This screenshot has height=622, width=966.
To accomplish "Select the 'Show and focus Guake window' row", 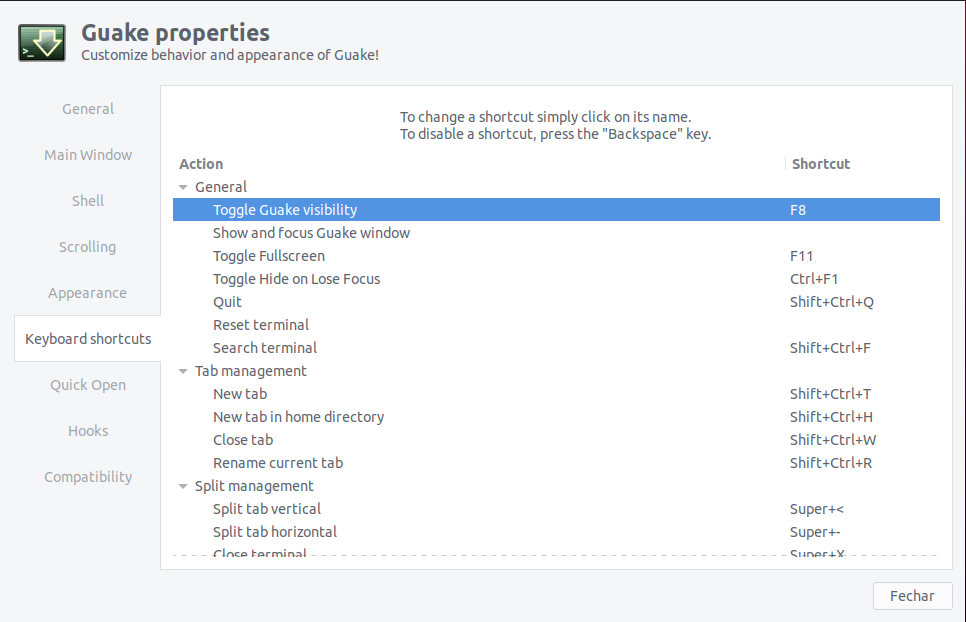I will (x=556, y=233).
